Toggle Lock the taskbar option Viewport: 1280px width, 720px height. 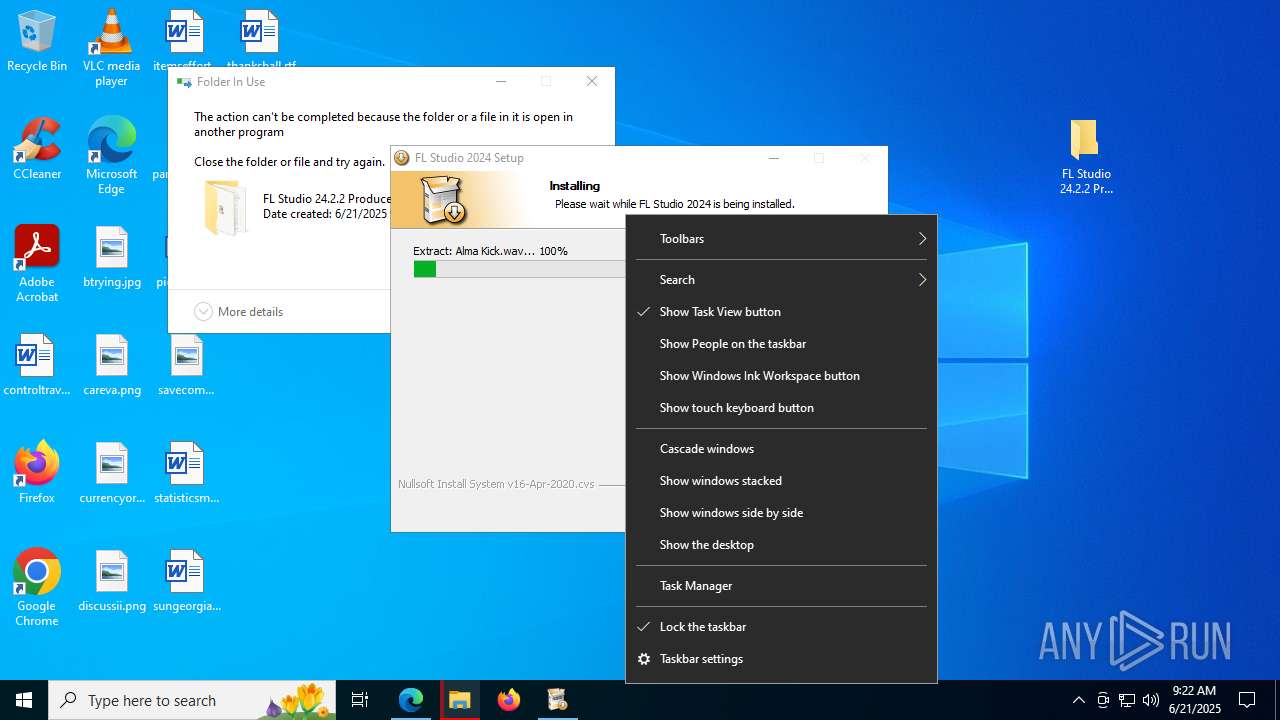(x=781, y=627)
